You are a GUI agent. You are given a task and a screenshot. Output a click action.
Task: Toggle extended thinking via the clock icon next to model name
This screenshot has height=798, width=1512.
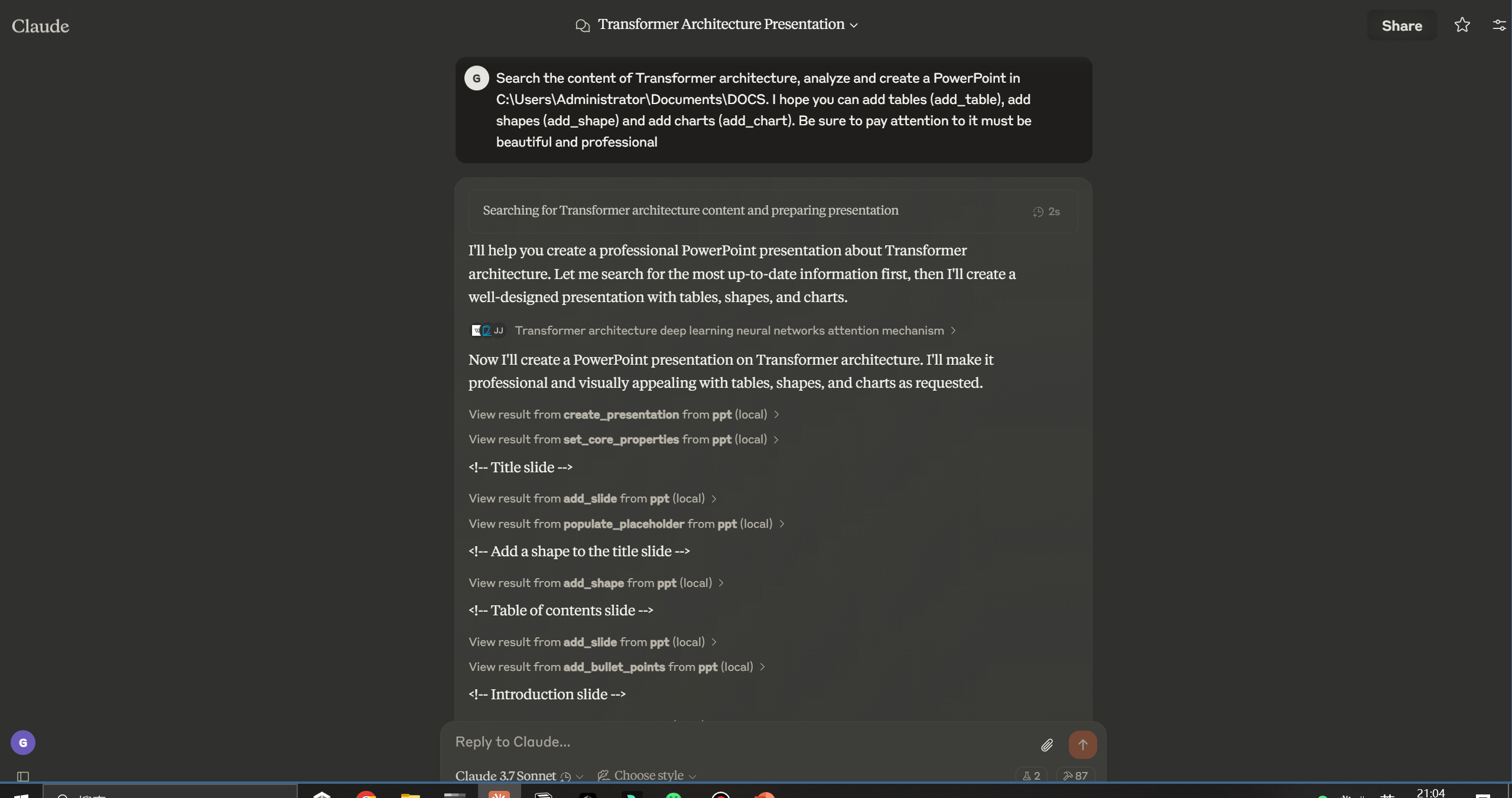[565, 777]
